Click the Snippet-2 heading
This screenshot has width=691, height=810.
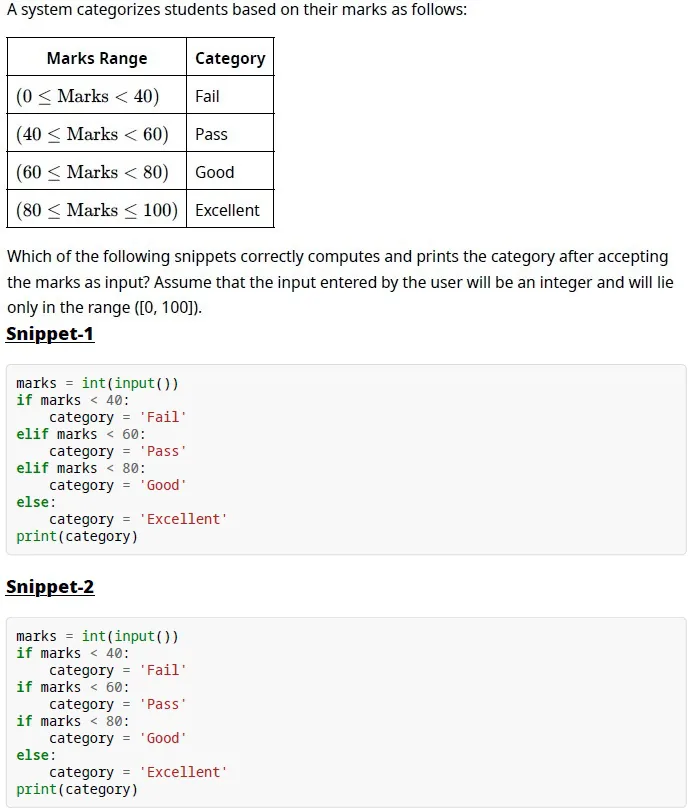[50, 587]
